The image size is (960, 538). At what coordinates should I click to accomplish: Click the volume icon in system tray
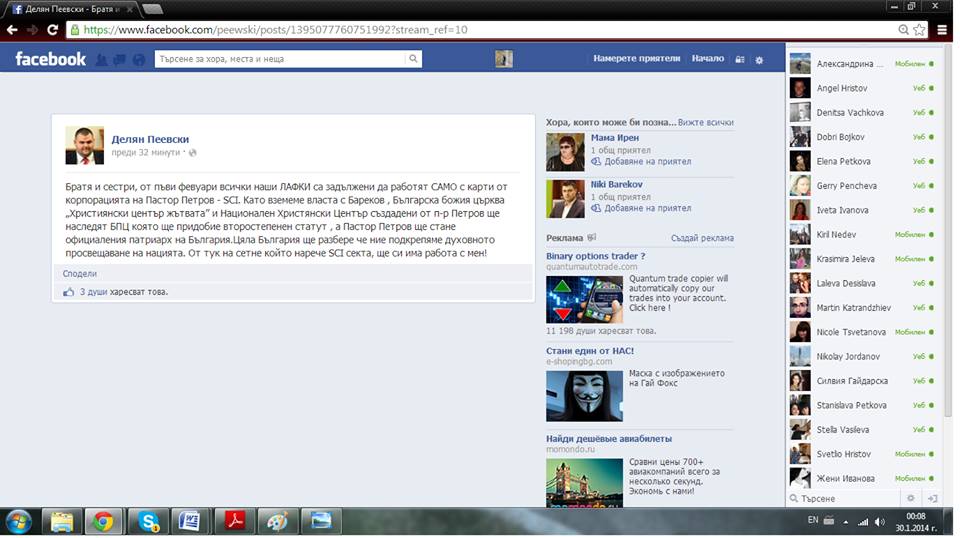pos(880,521)
